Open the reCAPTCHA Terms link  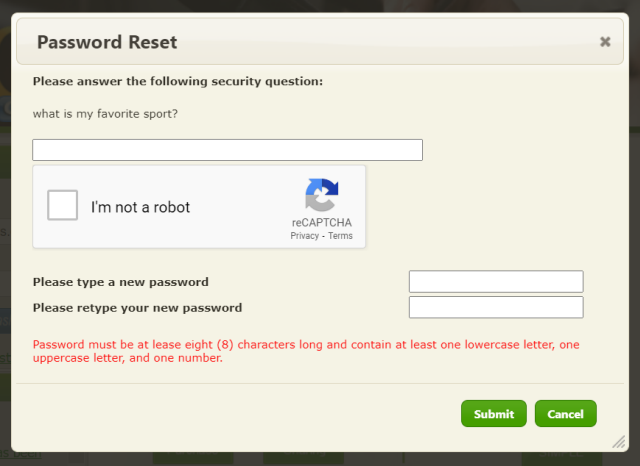coord(340,236)
